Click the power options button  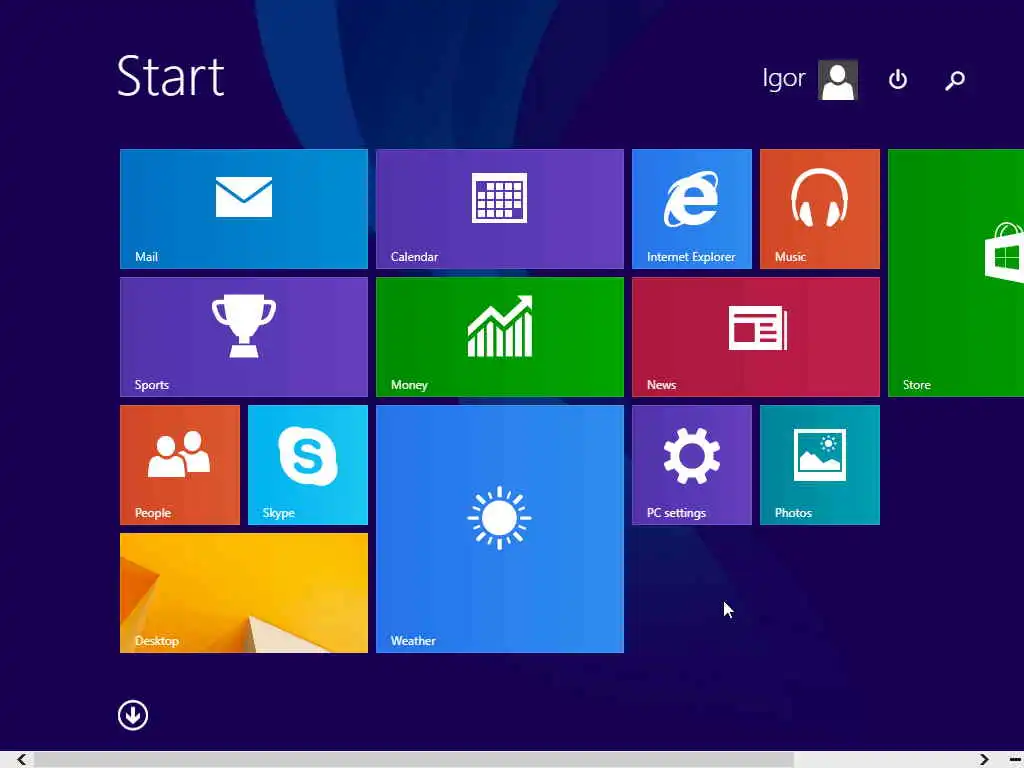click(898, 80)
